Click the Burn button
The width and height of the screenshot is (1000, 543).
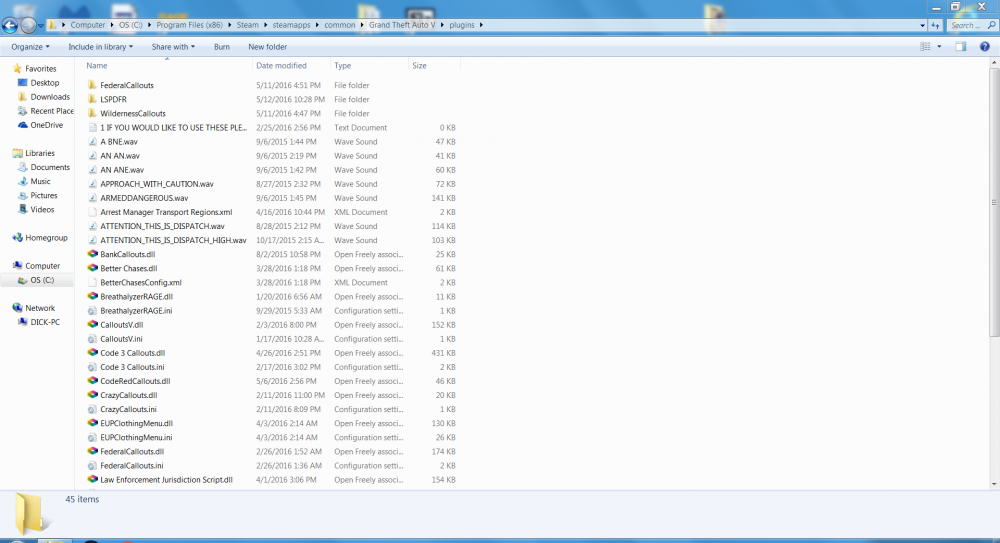tap(222, 47)
